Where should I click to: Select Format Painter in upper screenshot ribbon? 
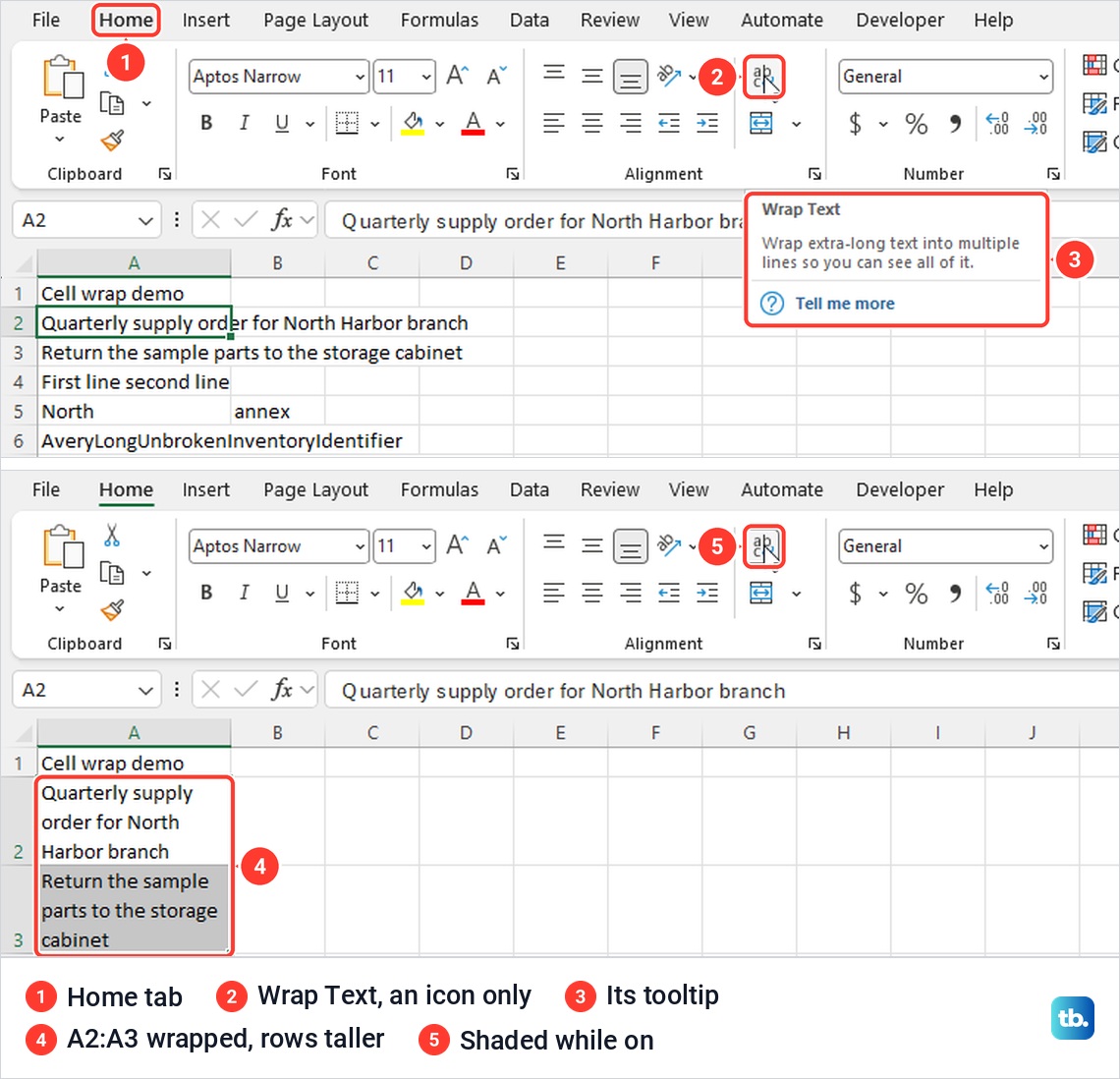pos(112,141)
